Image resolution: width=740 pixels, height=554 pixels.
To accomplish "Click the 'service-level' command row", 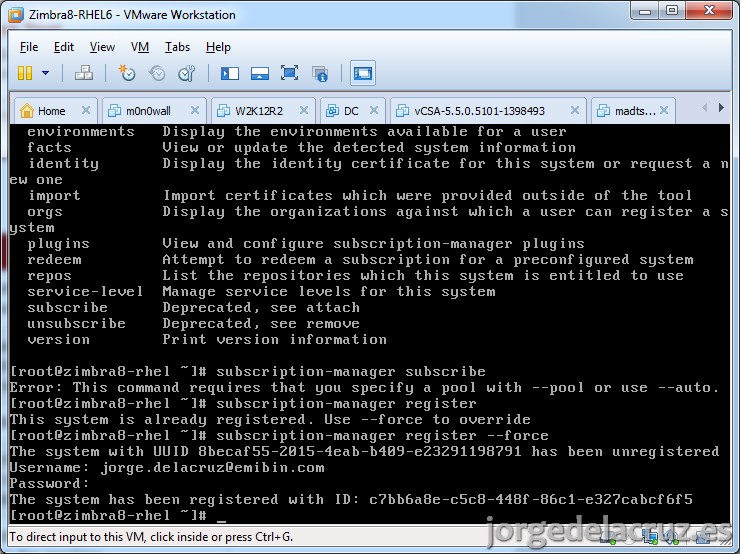I will pos(261,292).
